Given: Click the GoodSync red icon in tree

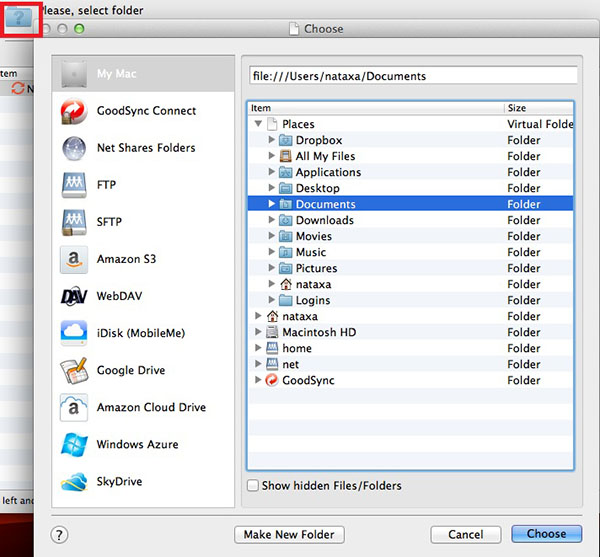Looking at the screenshot, I should [x=272, y=380].
